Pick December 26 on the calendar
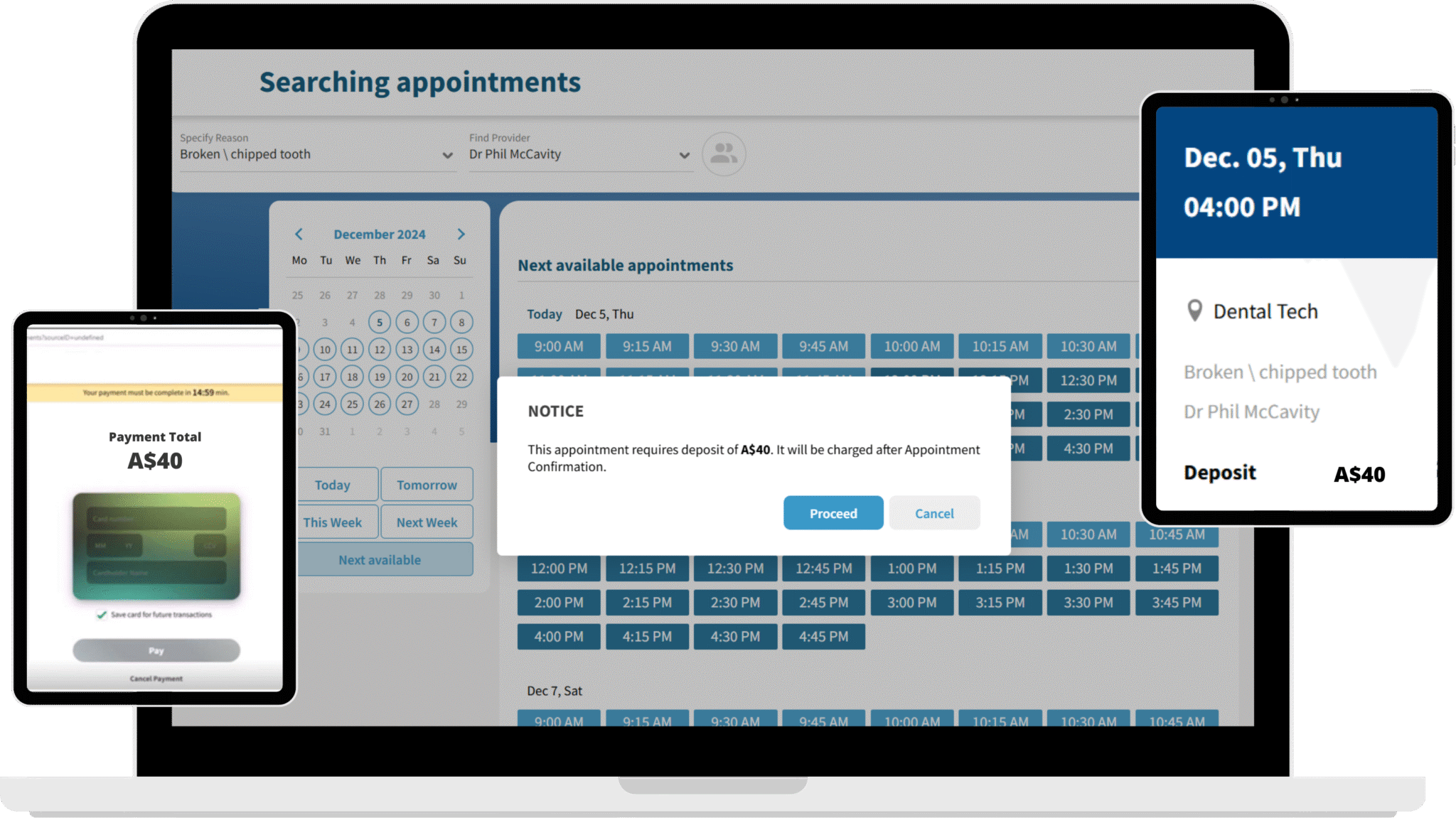This screenshot has width=1456, height=818. click(x=379, y=404)
